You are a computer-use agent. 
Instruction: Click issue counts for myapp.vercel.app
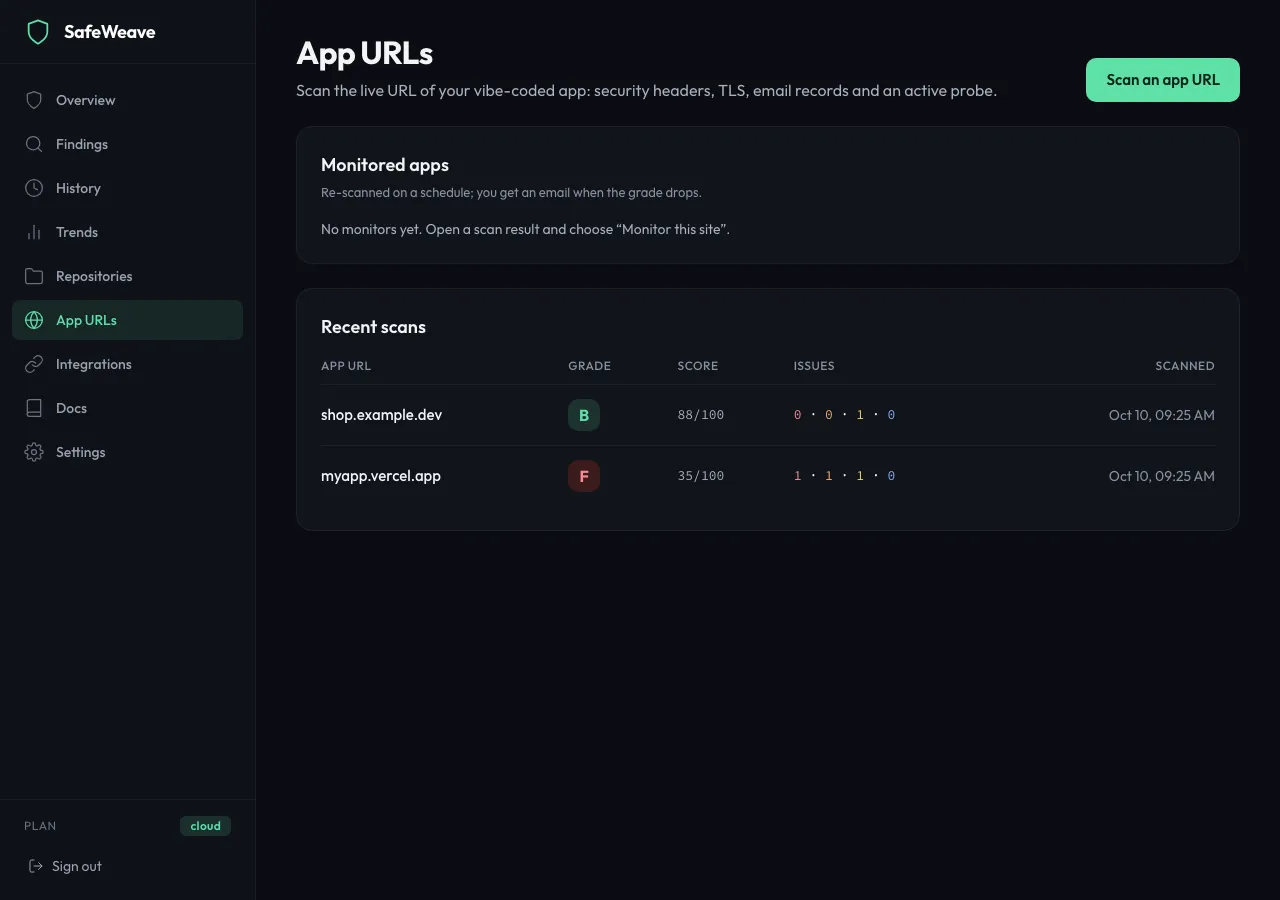(x=844, y=476)
